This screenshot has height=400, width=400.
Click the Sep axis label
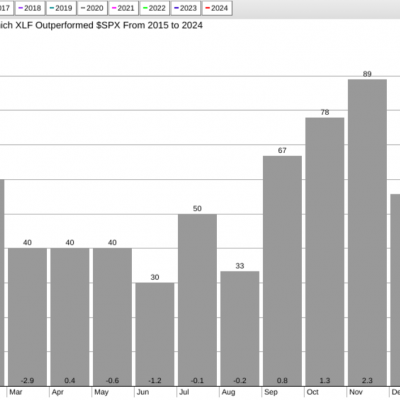(271, 392)
